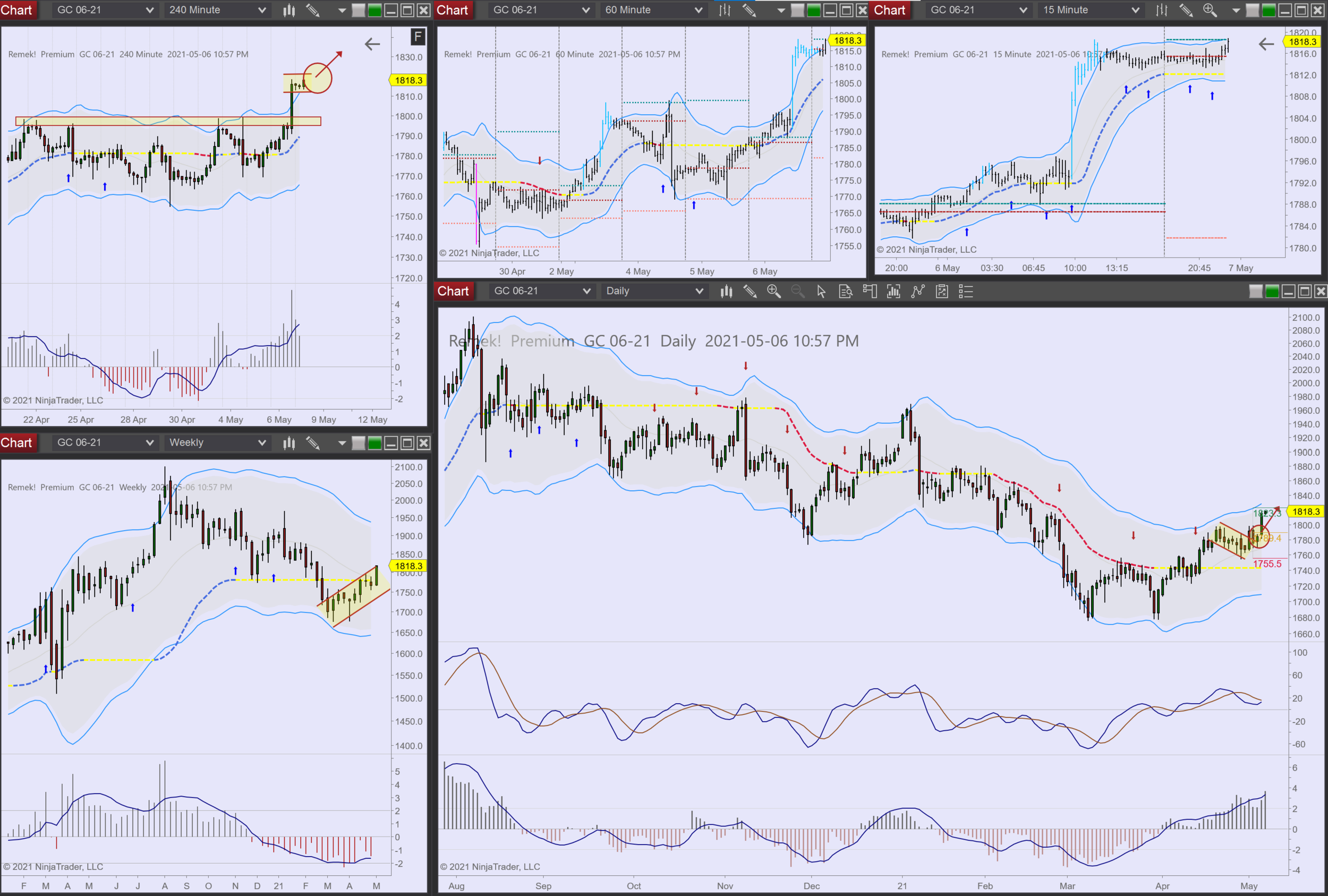Screen dimensions: 1328x896
Task: Click Chart tab label of Weekly window
Action: click(16, 443)
